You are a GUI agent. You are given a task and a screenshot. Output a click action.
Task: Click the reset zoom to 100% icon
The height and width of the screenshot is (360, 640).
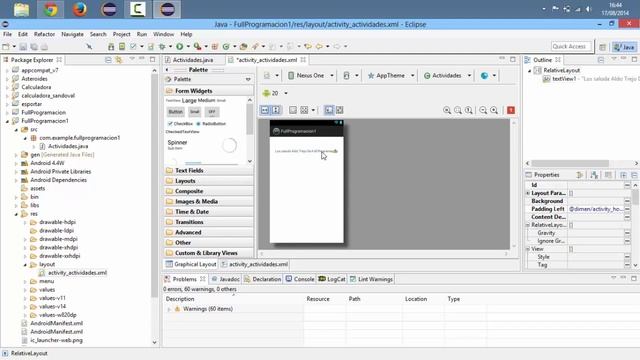click(x=469, y=110)
